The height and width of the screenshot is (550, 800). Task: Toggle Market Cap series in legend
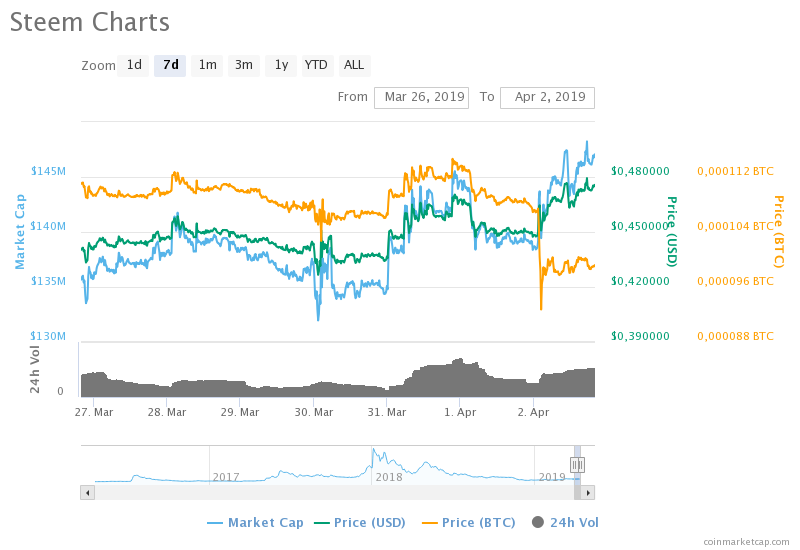point(255,522)
